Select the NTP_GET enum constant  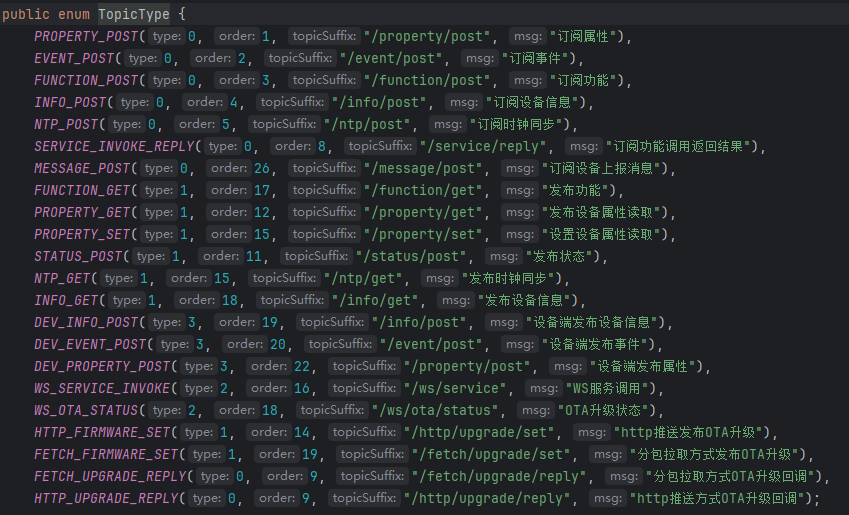coord(62,278)
